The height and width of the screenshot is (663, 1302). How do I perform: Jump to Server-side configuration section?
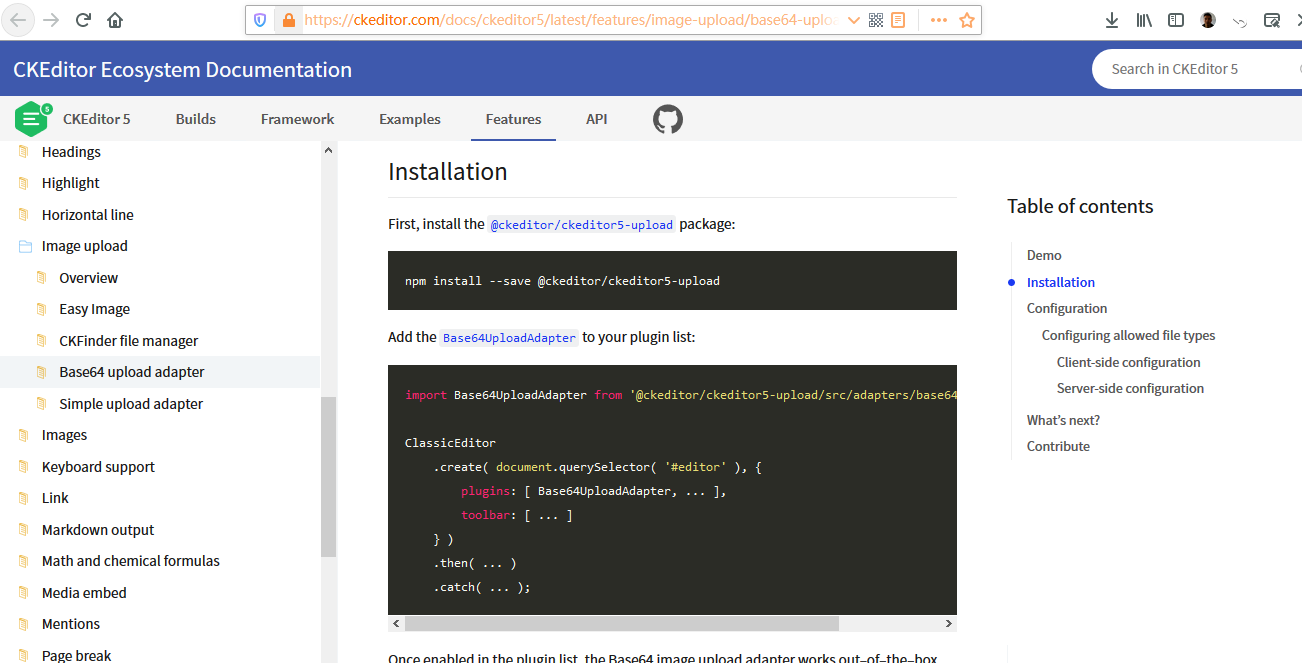tap(1130, 389)
